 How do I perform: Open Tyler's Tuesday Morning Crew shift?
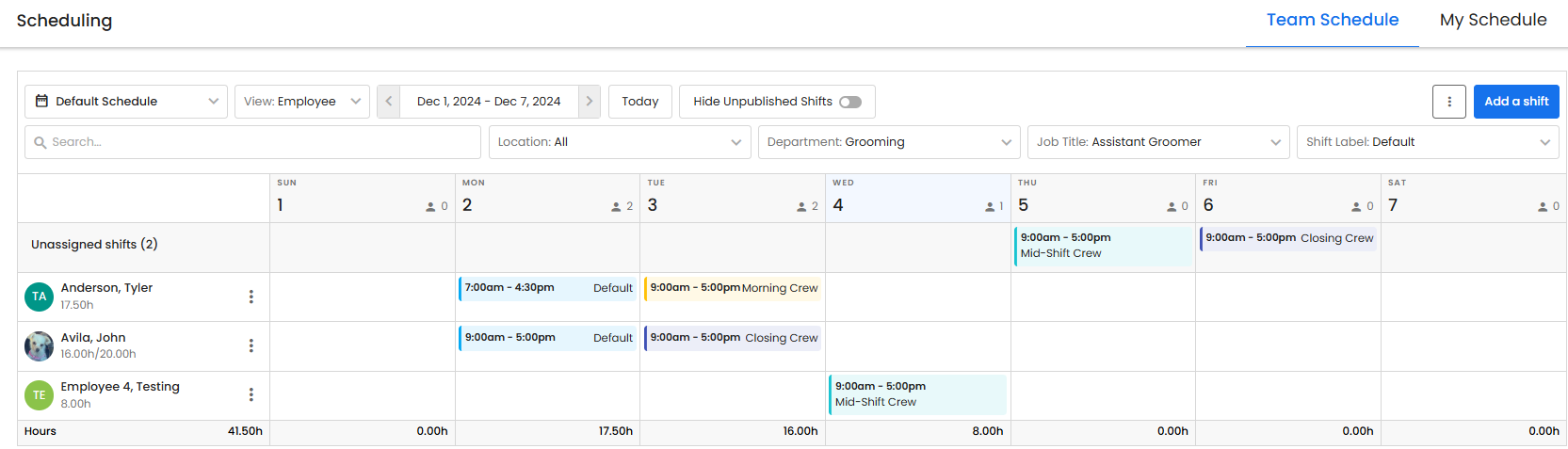[733, 288]
